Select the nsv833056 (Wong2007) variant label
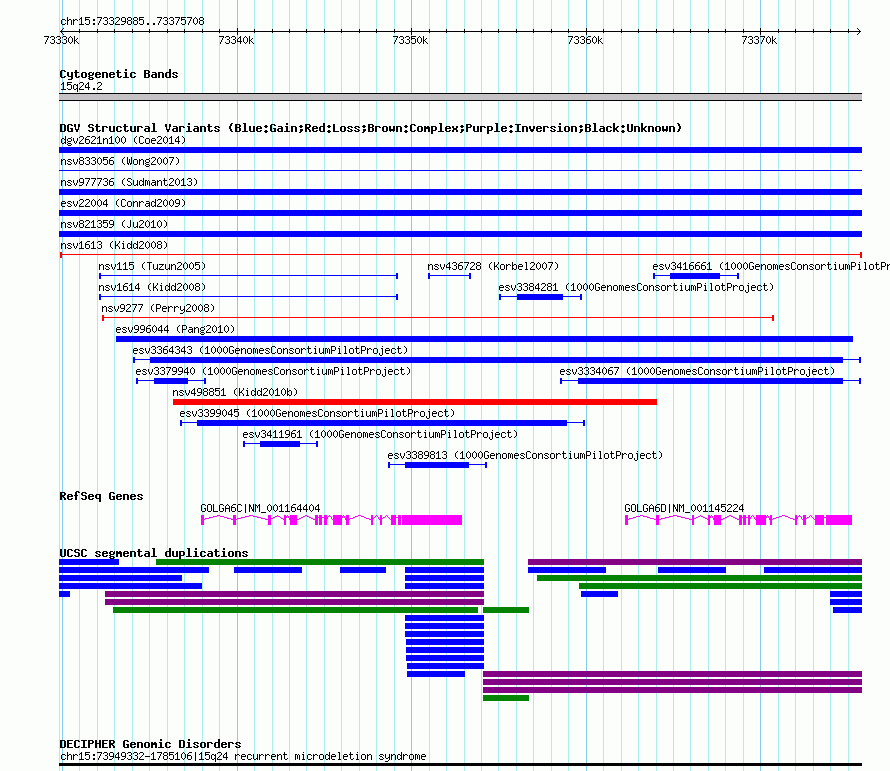The width and height of the screenshot is (890, 771). [120, 161]
